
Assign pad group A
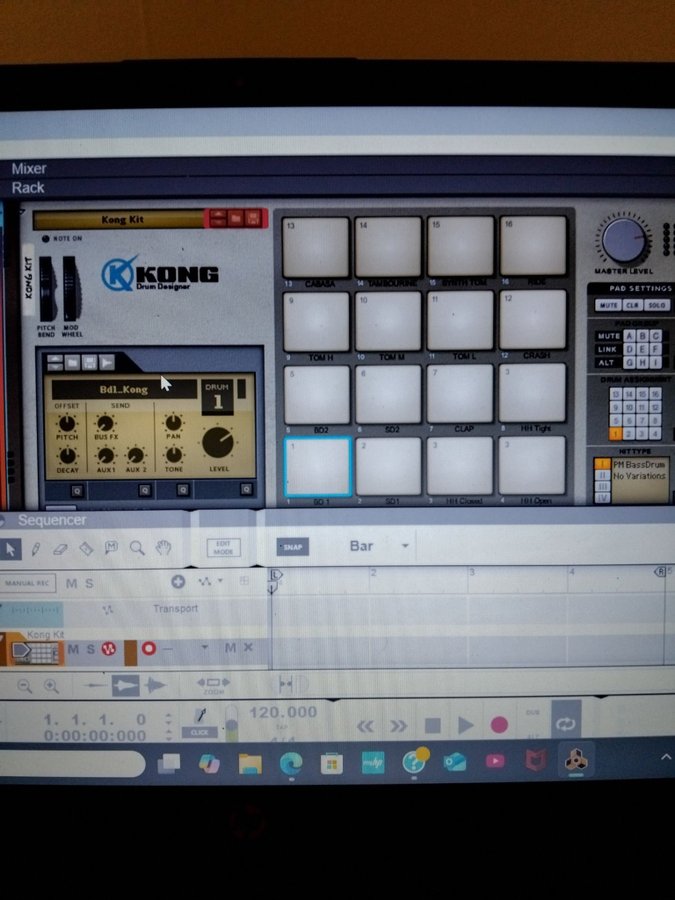click(630, 336)
